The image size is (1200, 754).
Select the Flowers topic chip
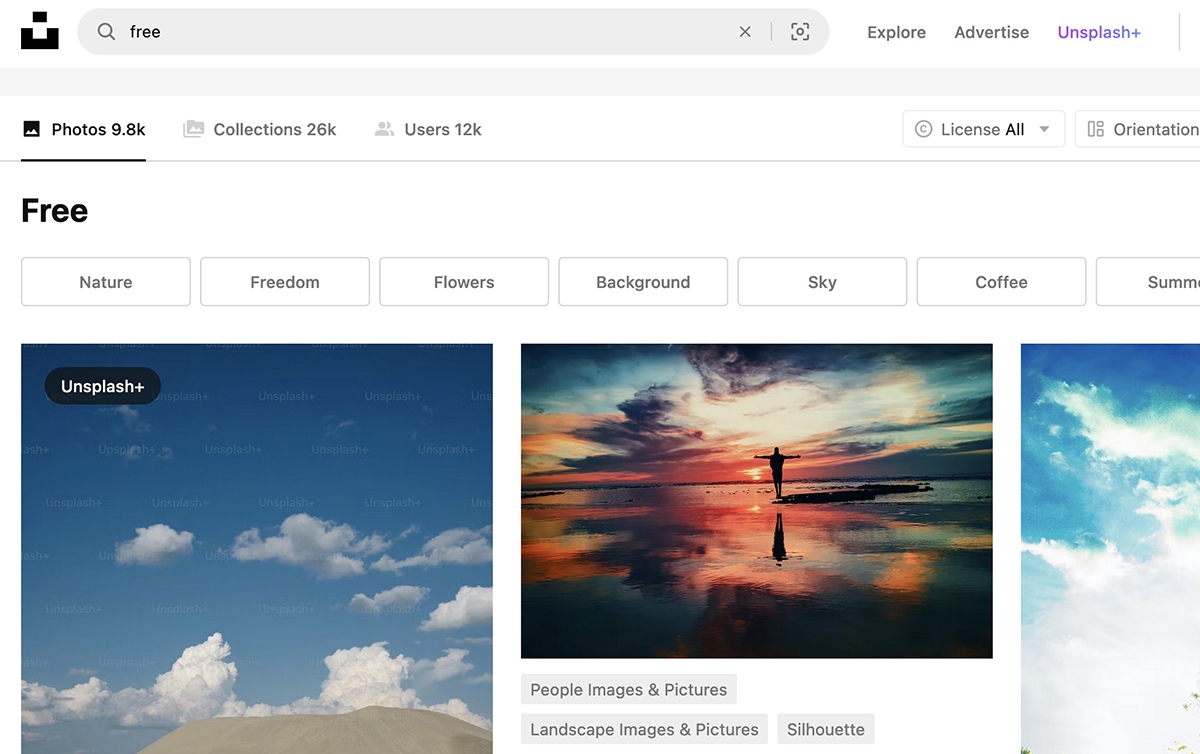coord(464,282)
